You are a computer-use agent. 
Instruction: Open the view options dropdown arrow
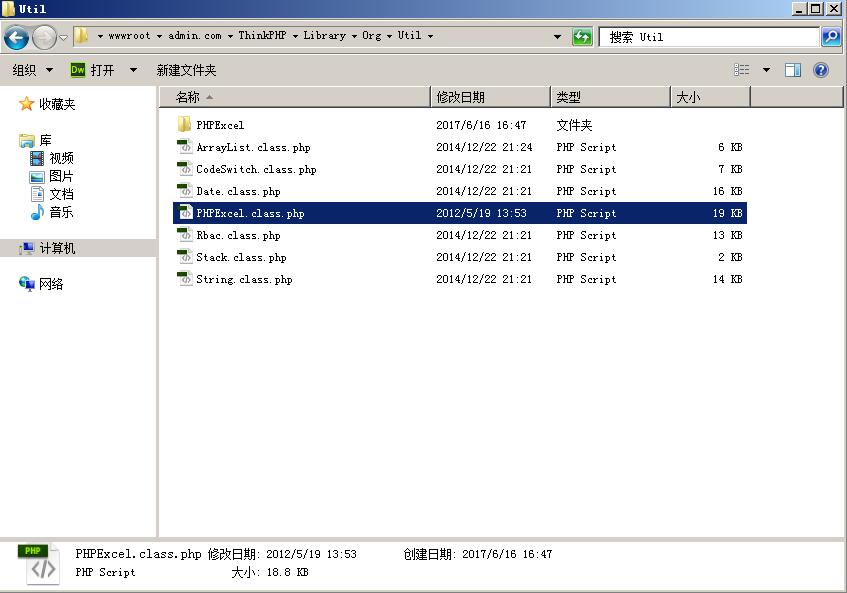pyautogui.click(x=766, y=70)
